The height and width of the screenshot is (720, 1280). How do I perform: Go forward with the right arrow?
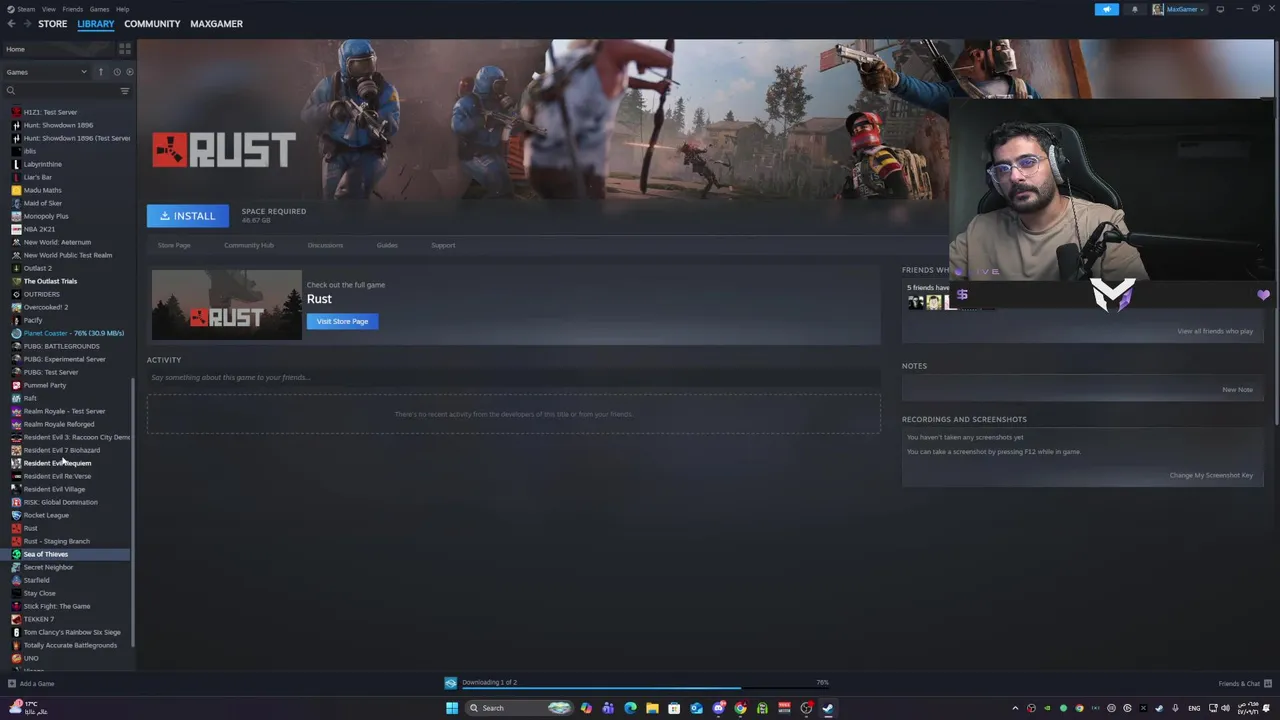(26, 24)
